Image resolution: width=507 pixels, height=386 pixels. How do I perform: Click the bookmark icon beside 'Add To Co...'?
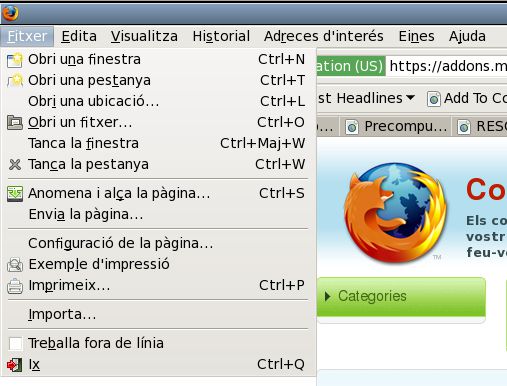434,99
